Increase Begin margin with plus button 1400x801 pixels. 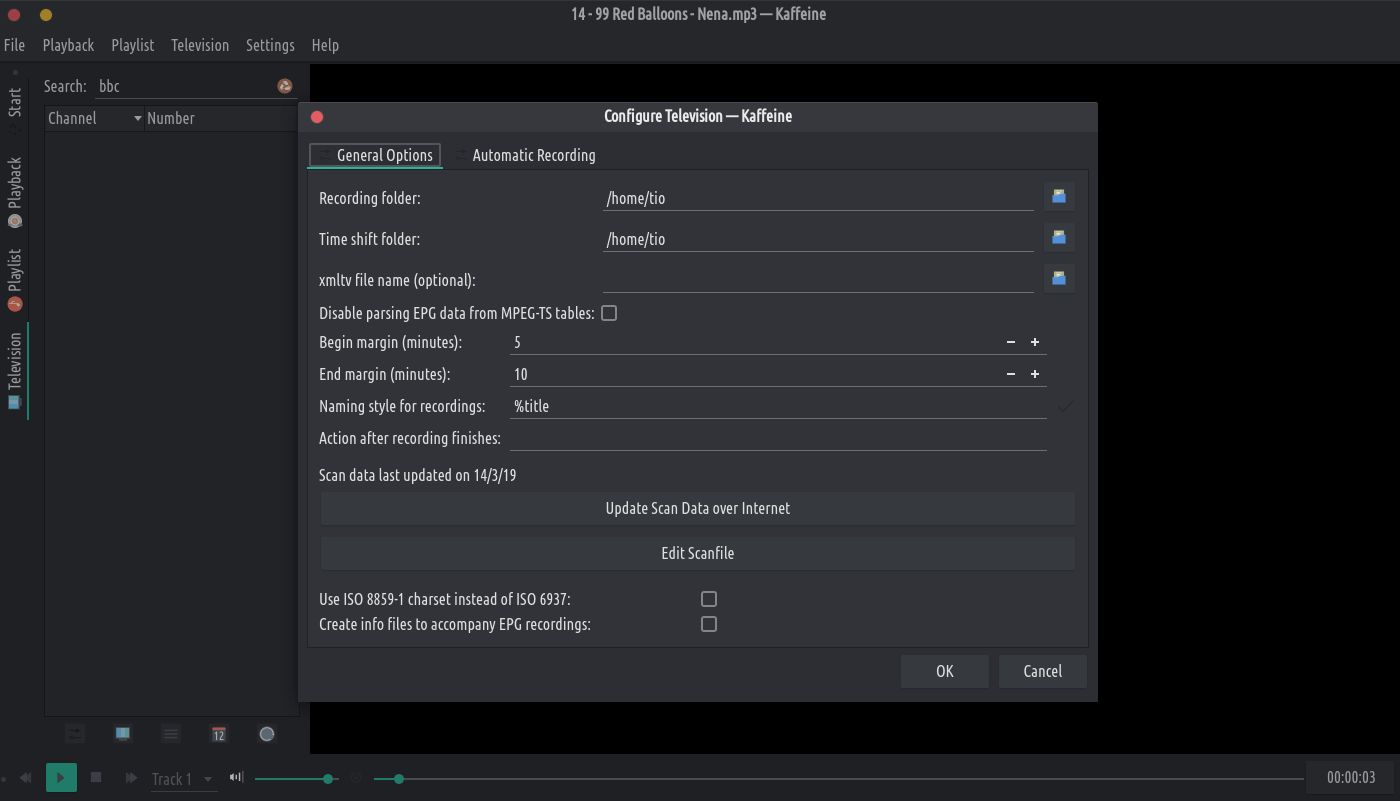1035,342
